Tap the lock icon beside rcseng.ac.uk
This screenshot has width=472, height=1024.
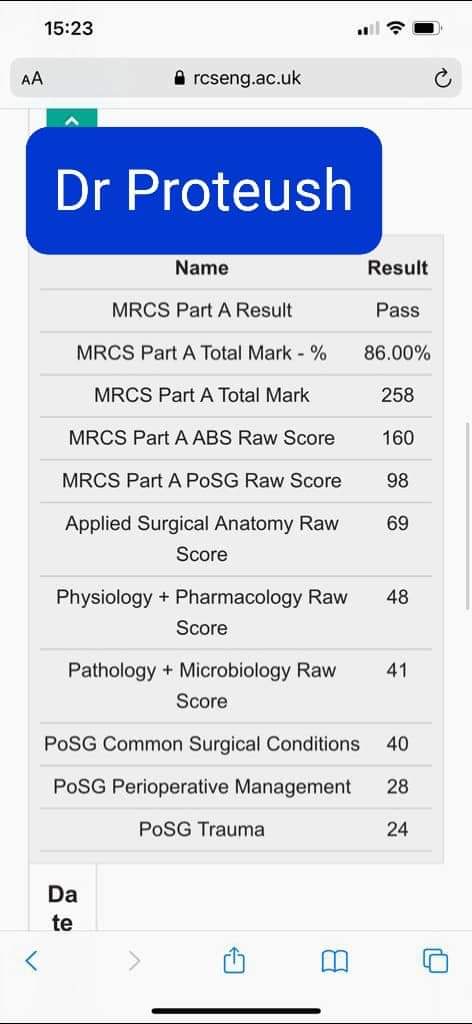pos(180,79)
